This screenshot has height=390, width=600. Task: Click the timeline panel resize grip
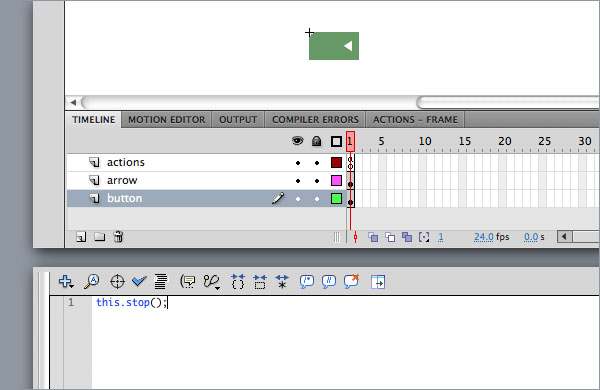coord(337,237)
